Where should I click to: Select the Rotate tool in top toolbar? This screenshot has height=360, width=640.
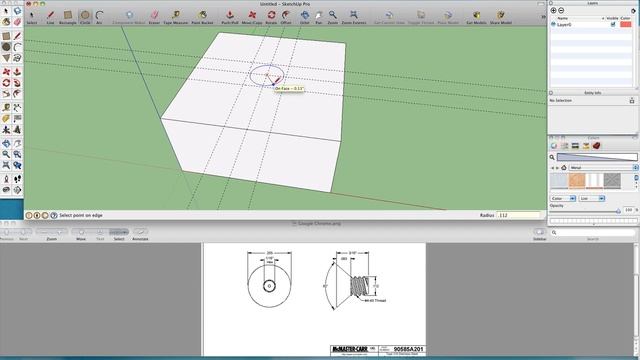pyautogui.click(x=271, y=16)
